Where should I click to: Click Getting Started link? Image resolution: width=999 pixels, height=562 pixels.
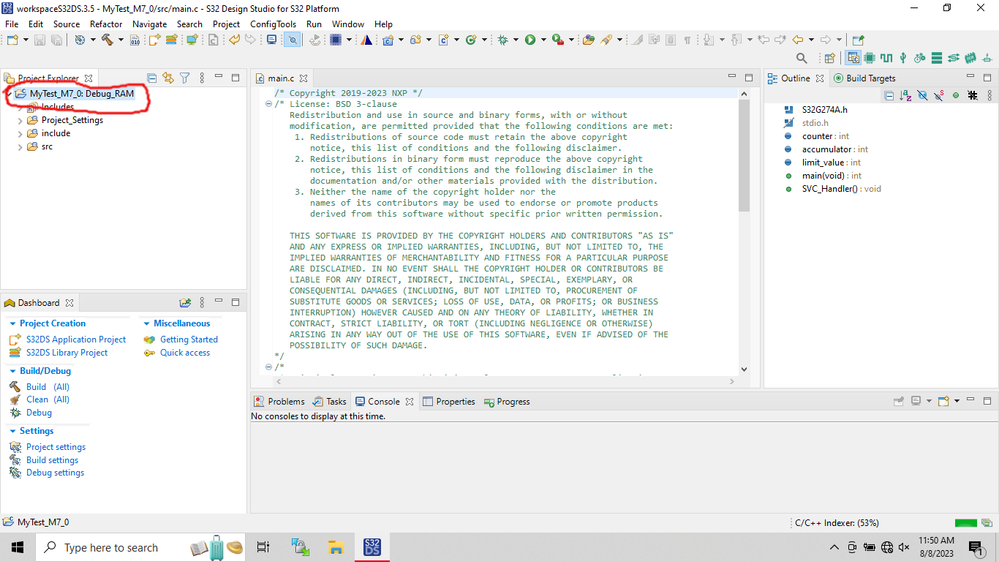click(x=189, y=340)
